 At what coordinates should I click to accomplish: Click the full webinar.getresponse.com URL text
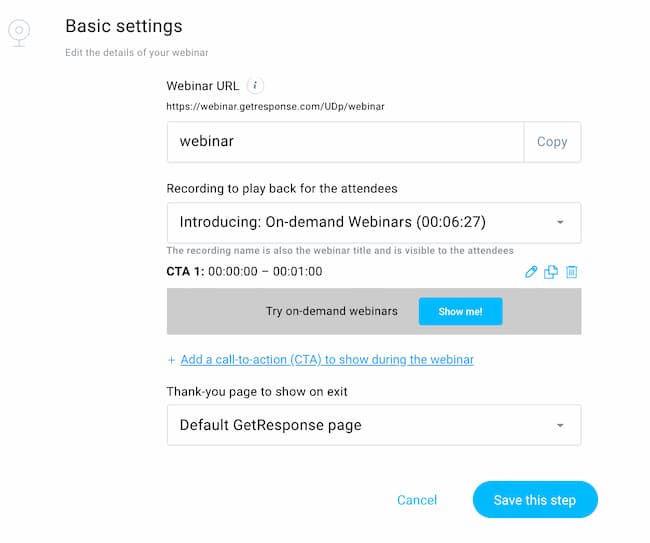point(275,106)
